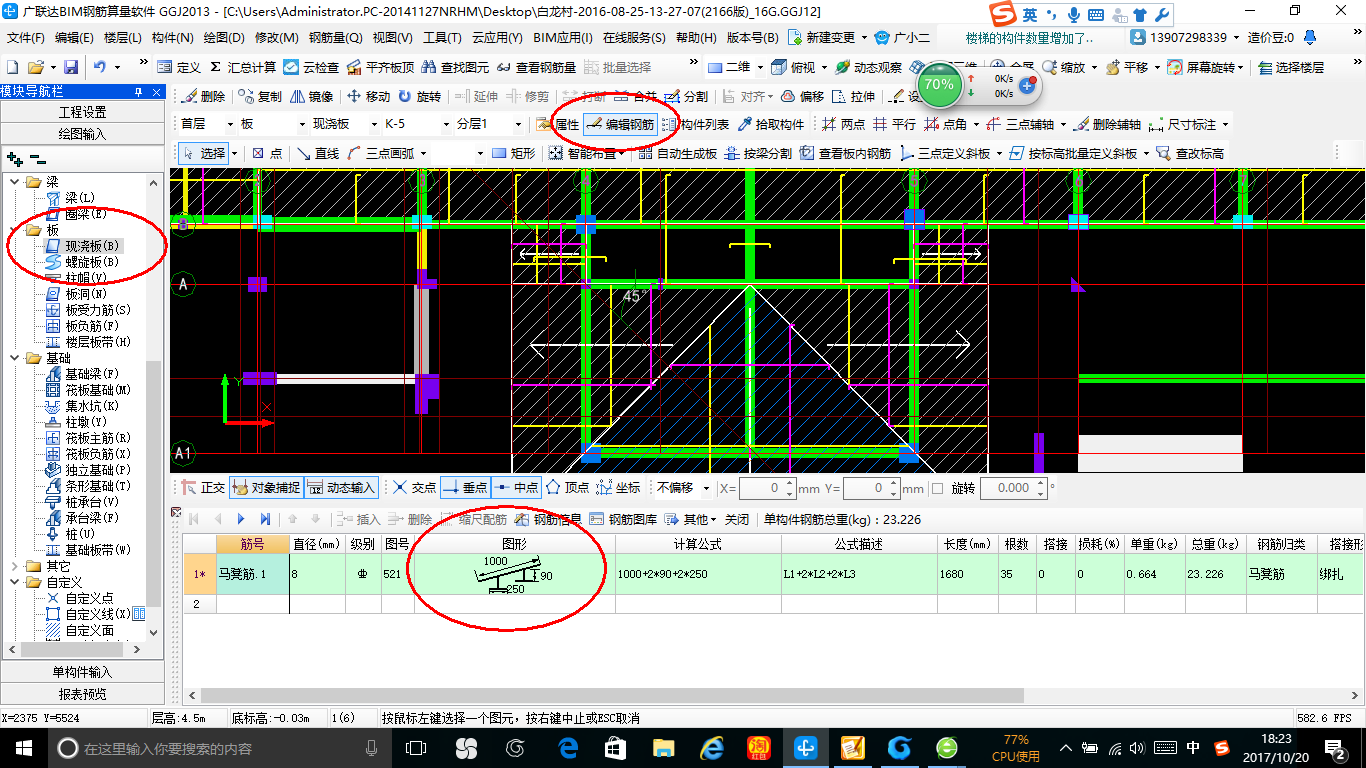The width and height of the screenshot is (1366, 768).
Task: Click 平齐板顶 tool
Action: tap(380, 67)
